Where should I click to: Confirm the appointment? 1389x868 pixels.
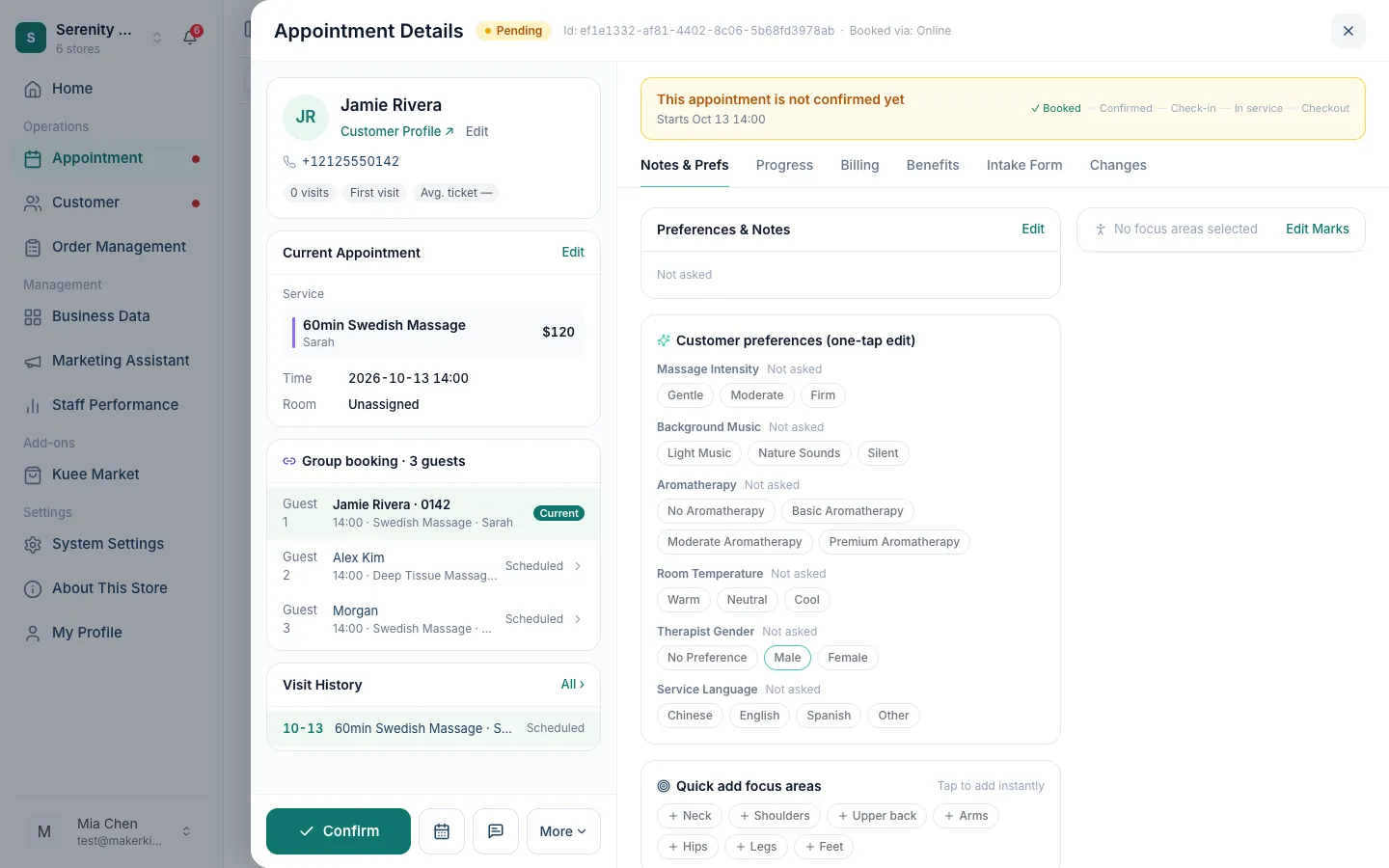click(x=339, y=831)
